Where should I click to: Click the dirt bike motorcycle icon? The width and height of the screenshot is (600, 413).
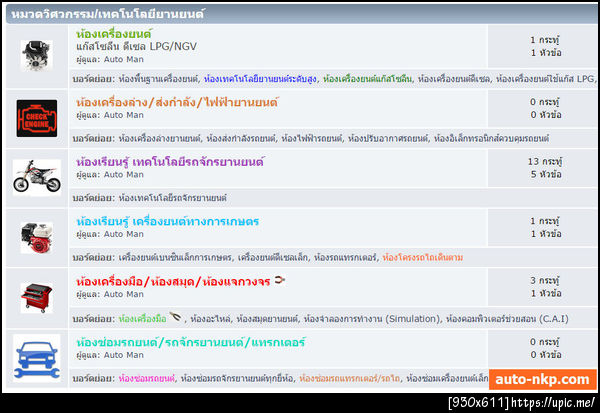point(37,178)
